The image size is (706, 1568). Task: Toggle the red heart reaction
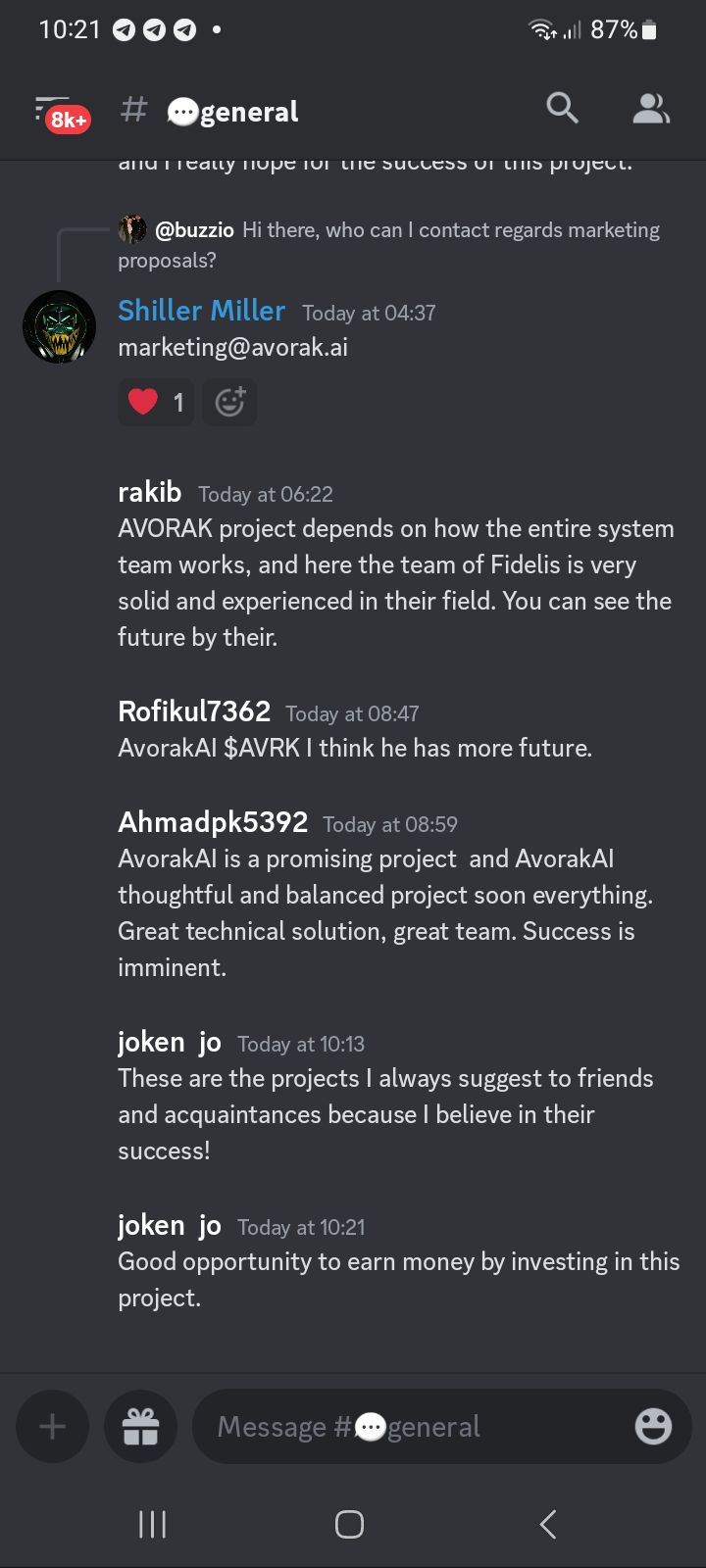(x=156, y=402)
